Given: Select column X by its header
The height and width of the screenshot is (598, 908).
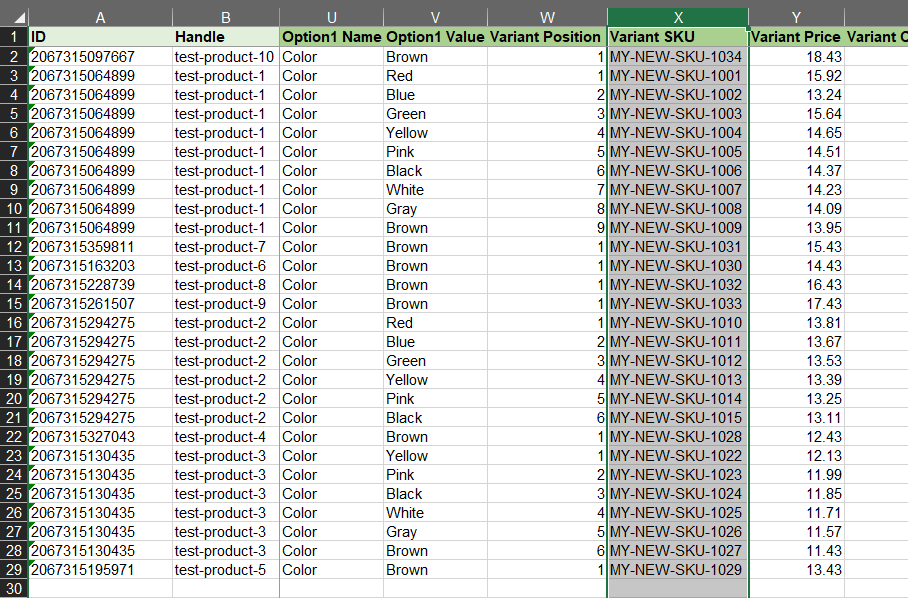Looking at the screenshot, I should pyautogui.click(x=677, y=17).
